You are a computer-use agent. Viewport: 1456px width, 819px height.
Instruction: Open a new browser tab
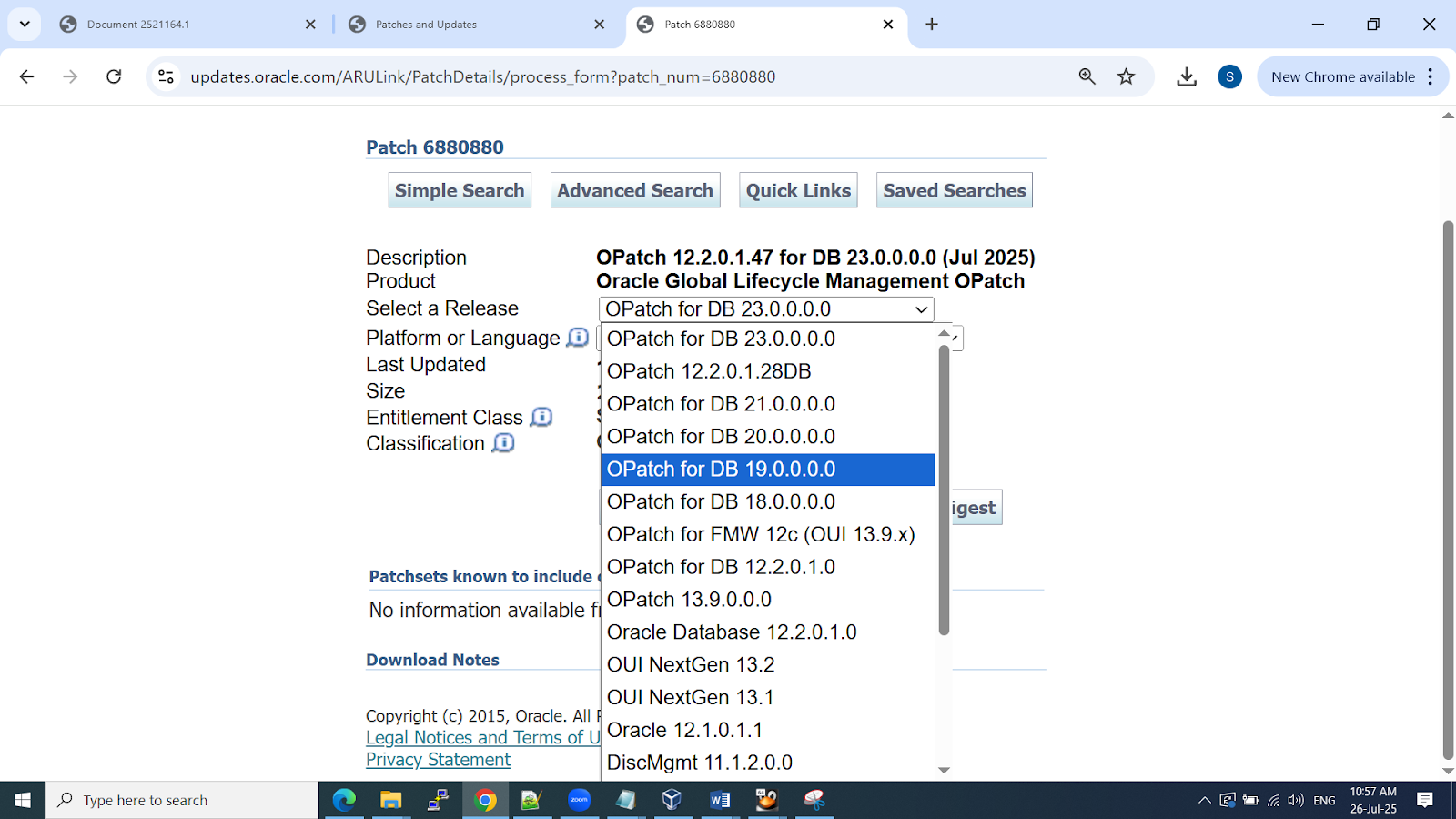click(931, 25)
